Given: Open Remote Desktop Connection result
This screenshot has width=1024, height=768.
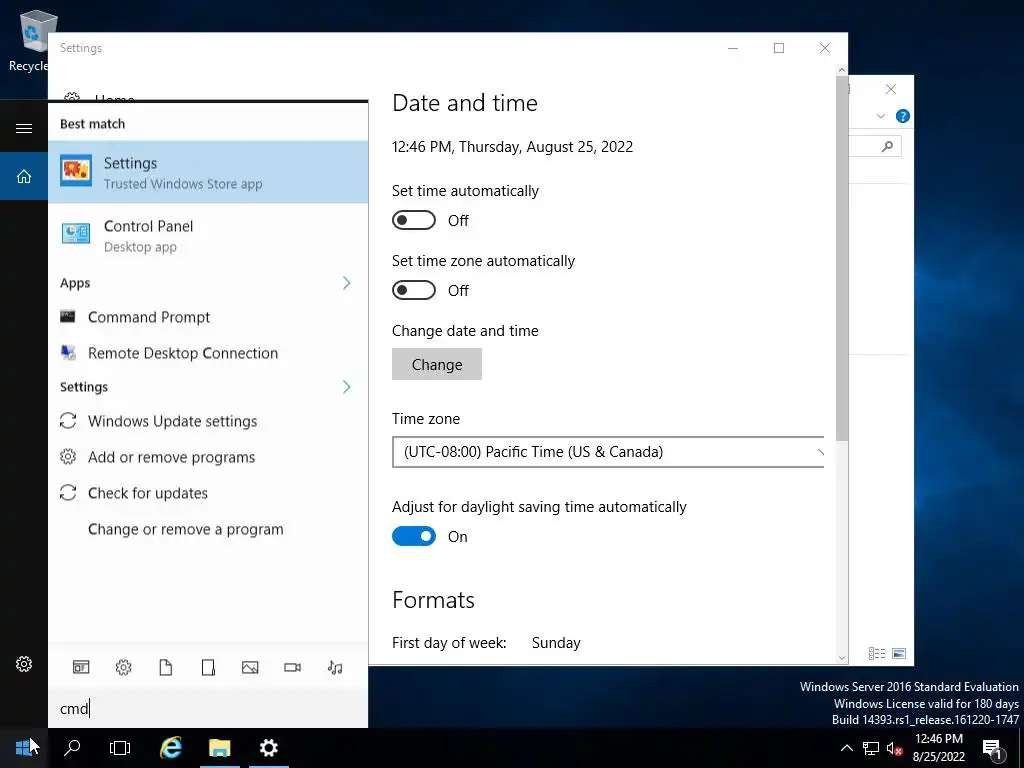Looking at the screenshot, I should tap(208, 353).
